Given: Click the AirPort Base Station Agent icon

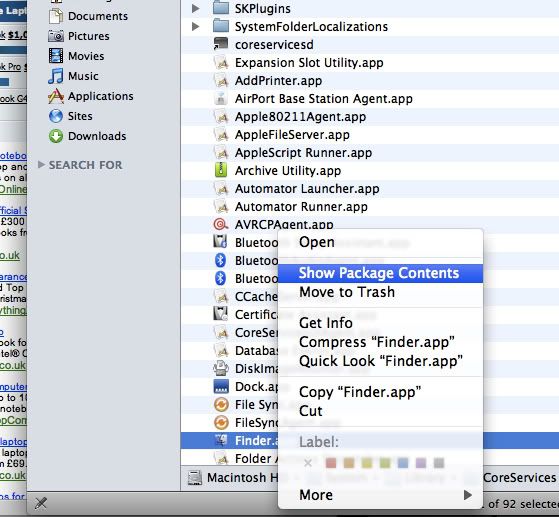Looking at the screenshot, I should 221,98.
